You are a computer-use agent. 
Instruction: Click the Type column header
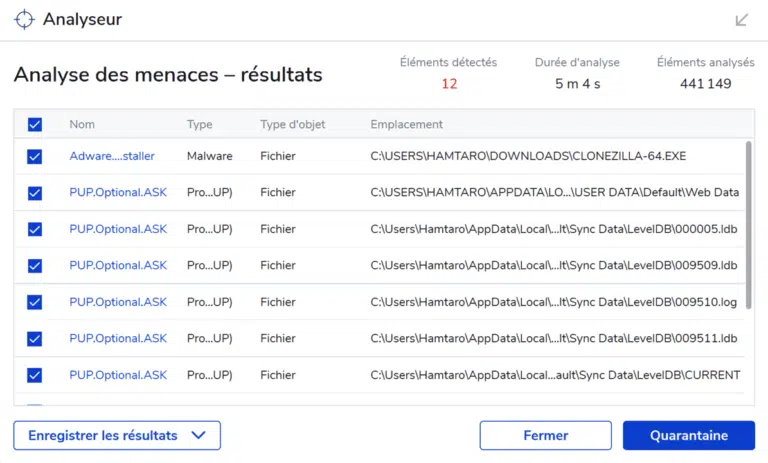tap(199, 124)
